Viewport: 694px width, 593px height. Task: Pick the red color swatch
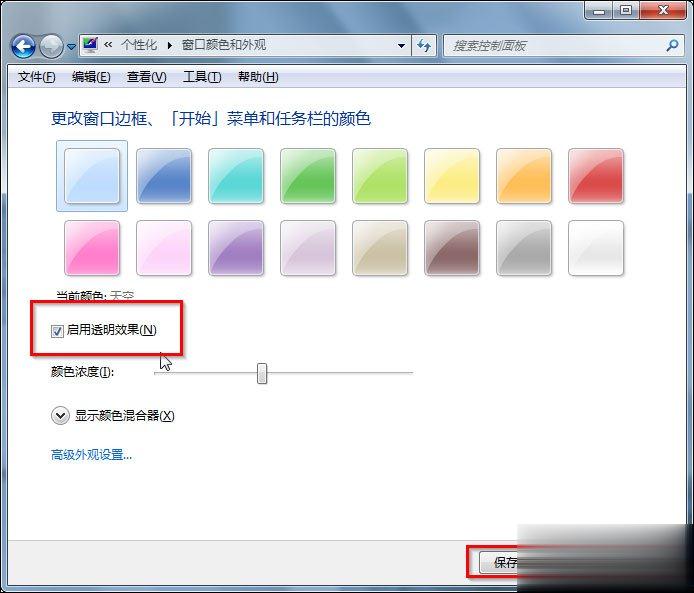[596, 176]
